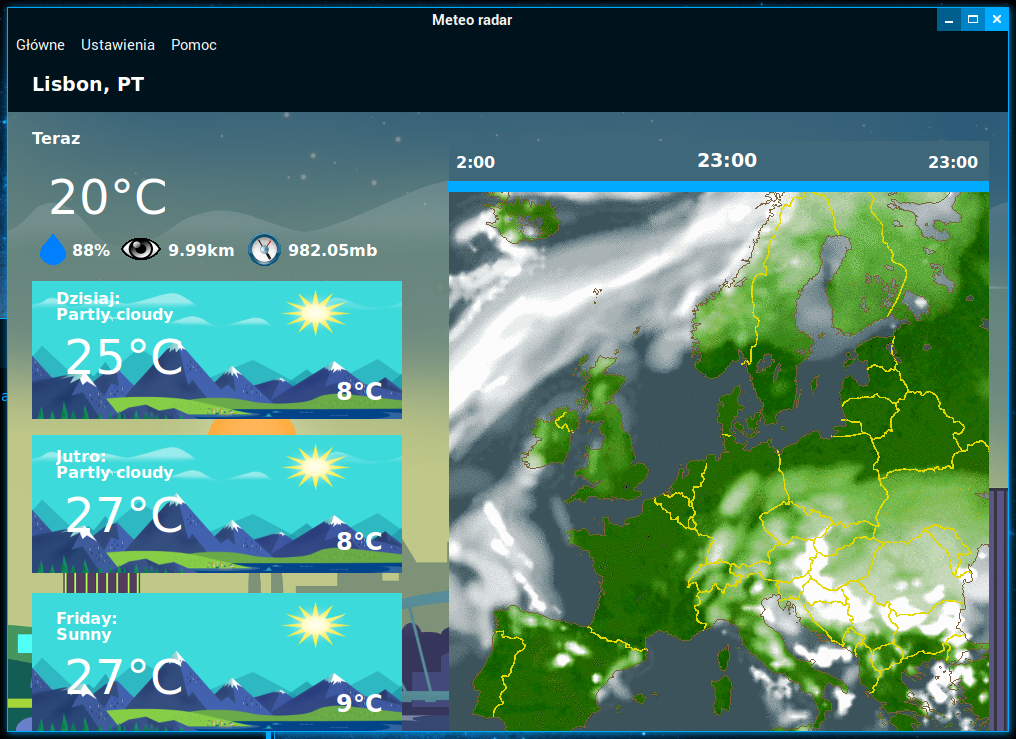
Task: Open the Pomoc menu
Action: coord(194,45)
